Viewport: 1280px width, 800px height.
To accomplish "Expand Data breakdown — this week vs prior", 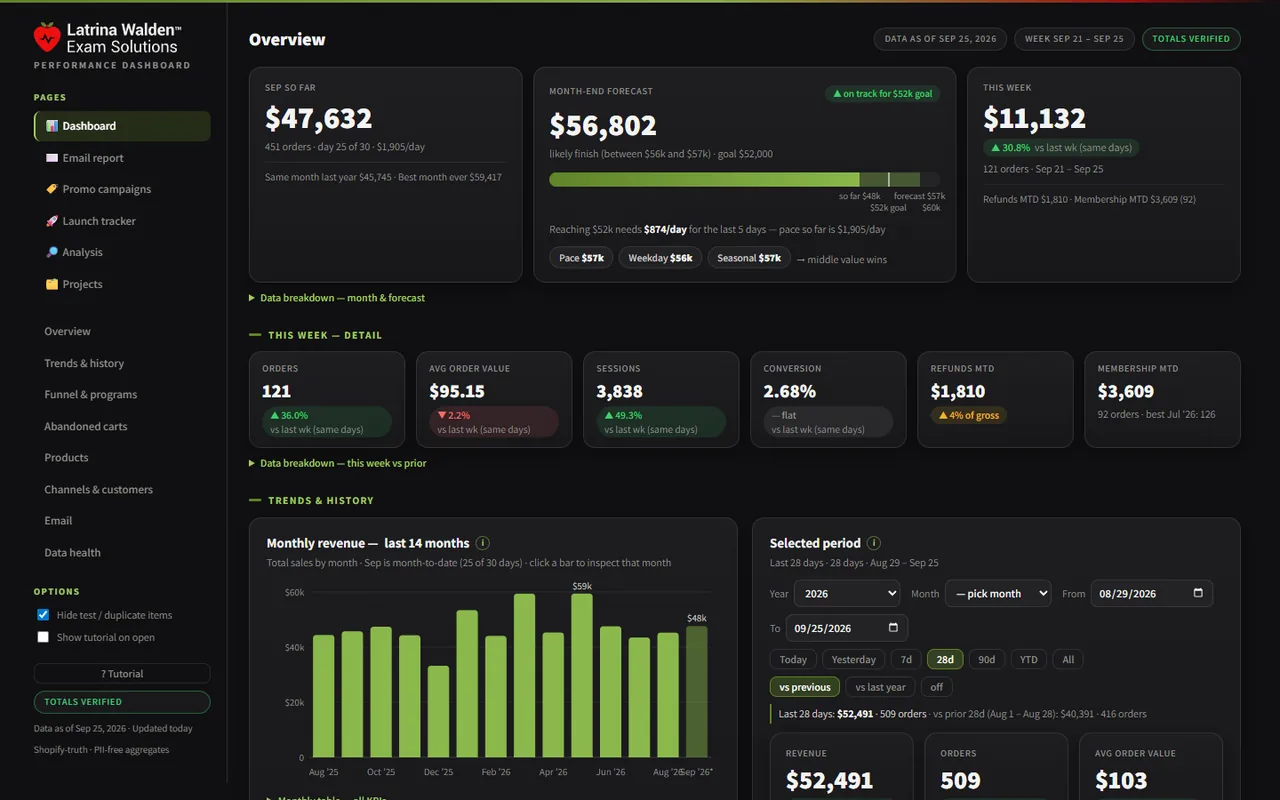I will click(x=338, y=463).
